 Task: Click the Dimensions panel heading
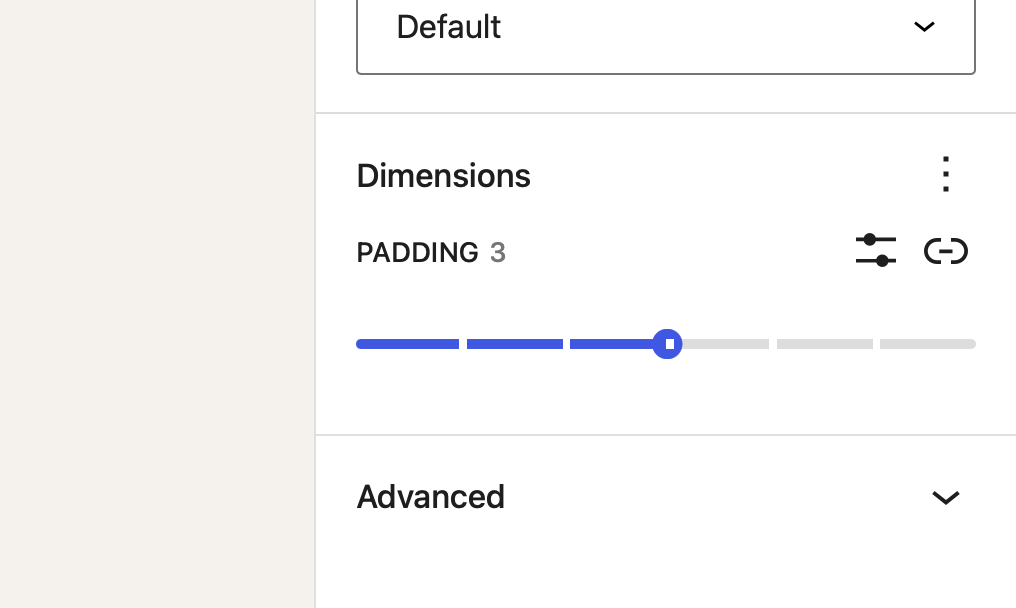pos(443,175)
